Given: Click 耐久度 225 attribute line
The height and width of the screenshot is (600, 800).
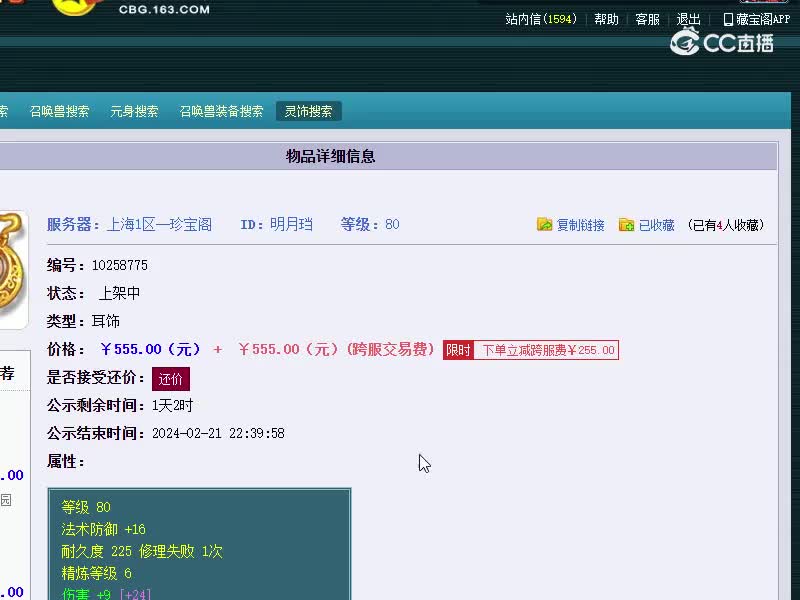Looking at the screenshot, I should pyautogui.click(x=142, y=551).
